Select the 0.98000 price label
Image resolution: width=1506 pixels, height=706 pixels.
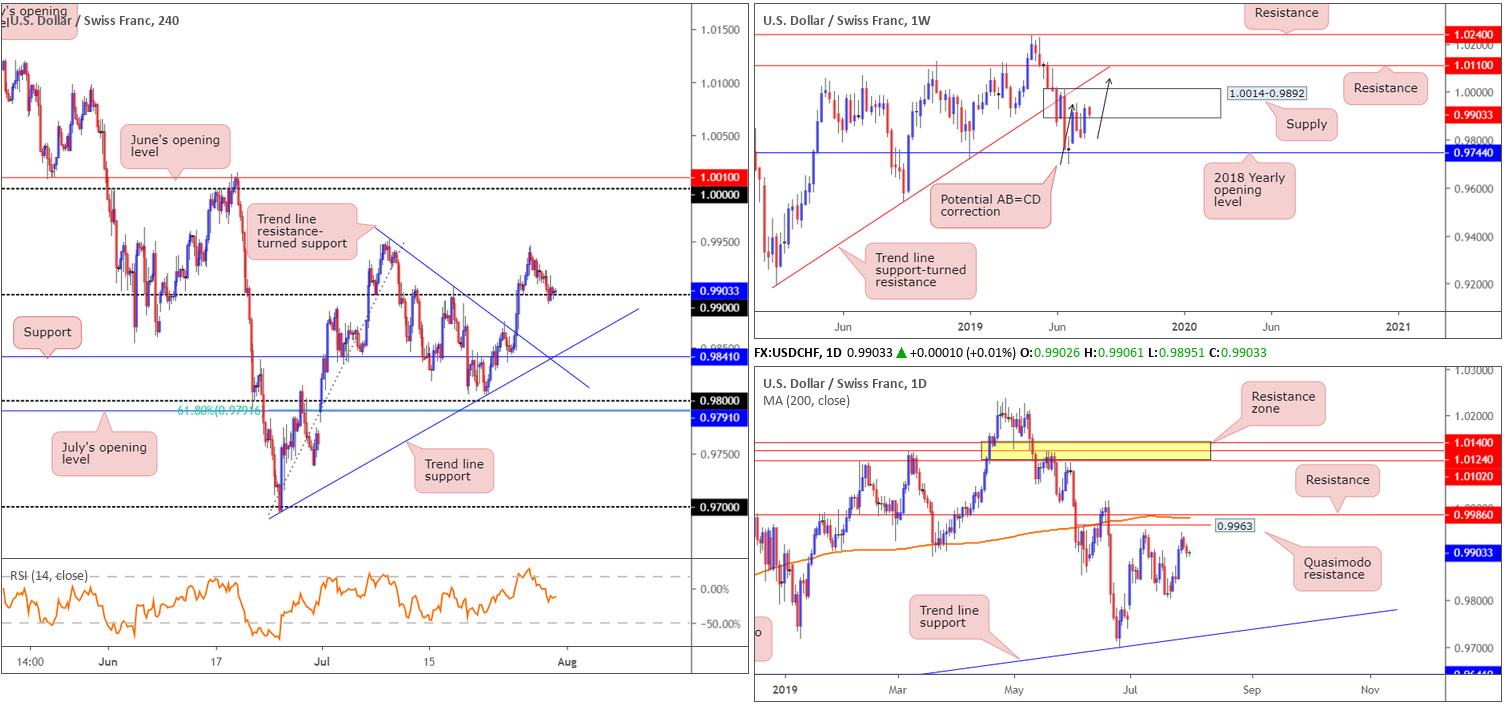(x=718, y=400)
